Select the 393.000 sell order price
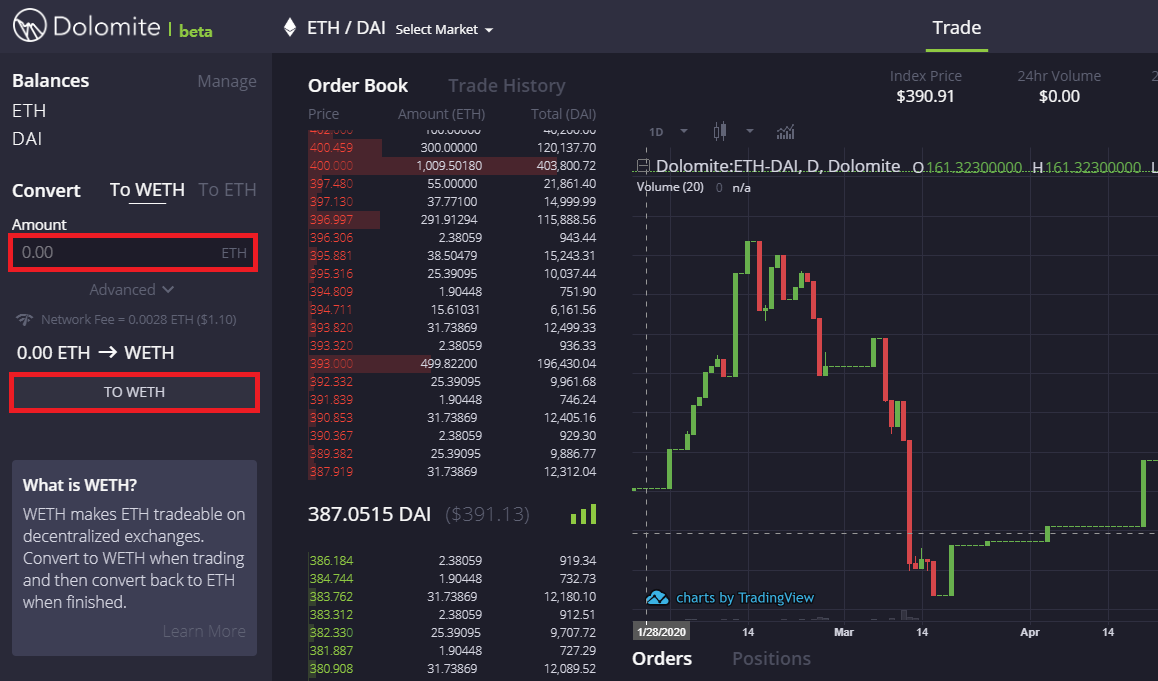This screenshot has width=1158, height=681. [331, 363]
